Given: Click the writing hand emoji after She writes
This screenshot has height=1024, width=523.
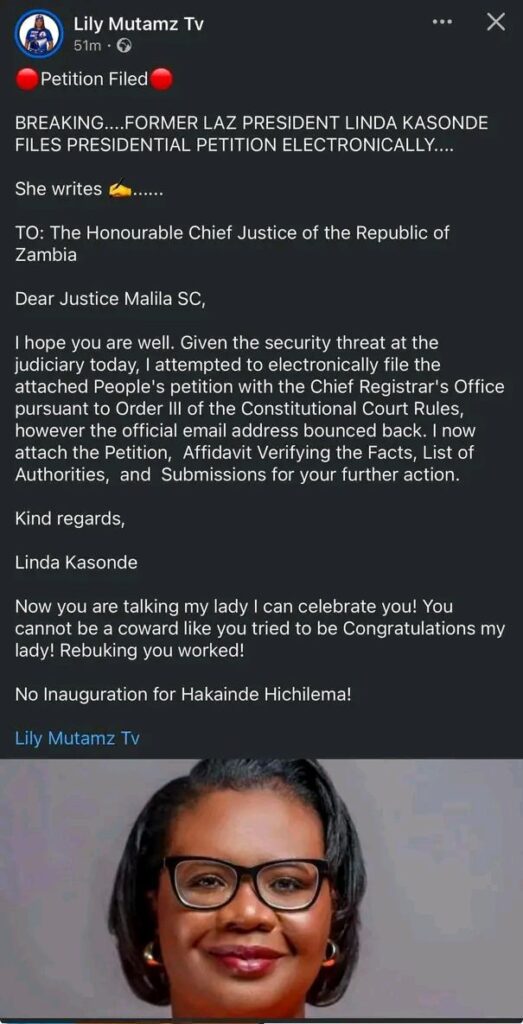Looking at the screenshot, I should pyautogui.click(x=120, y=189).
